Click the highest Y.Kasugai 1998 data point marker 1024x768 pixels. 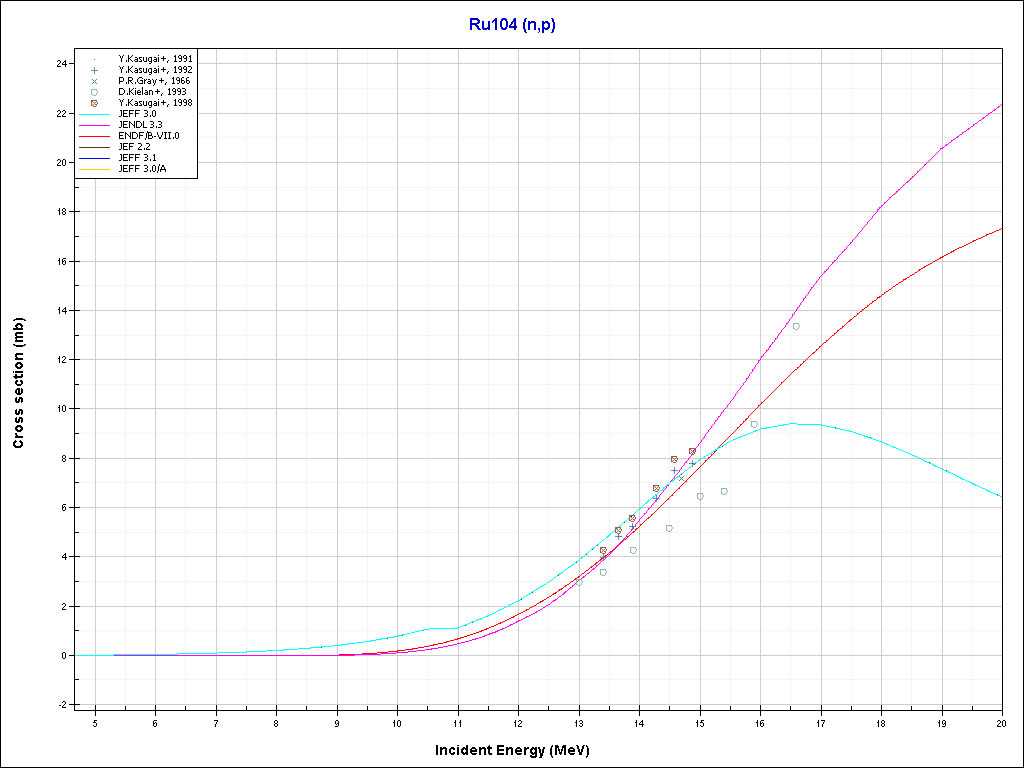(x=692, y=452)
